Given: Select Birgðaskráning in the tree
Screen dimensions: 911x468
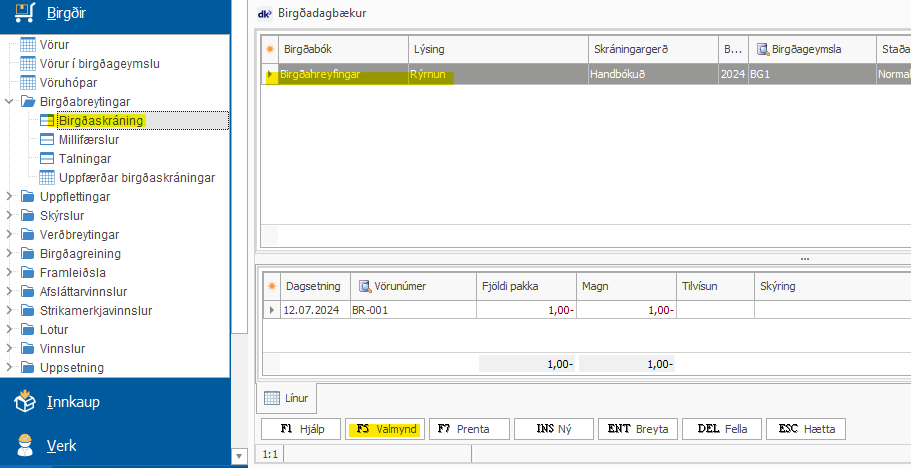Looking at the screenshot, I should tap(100, 121).
